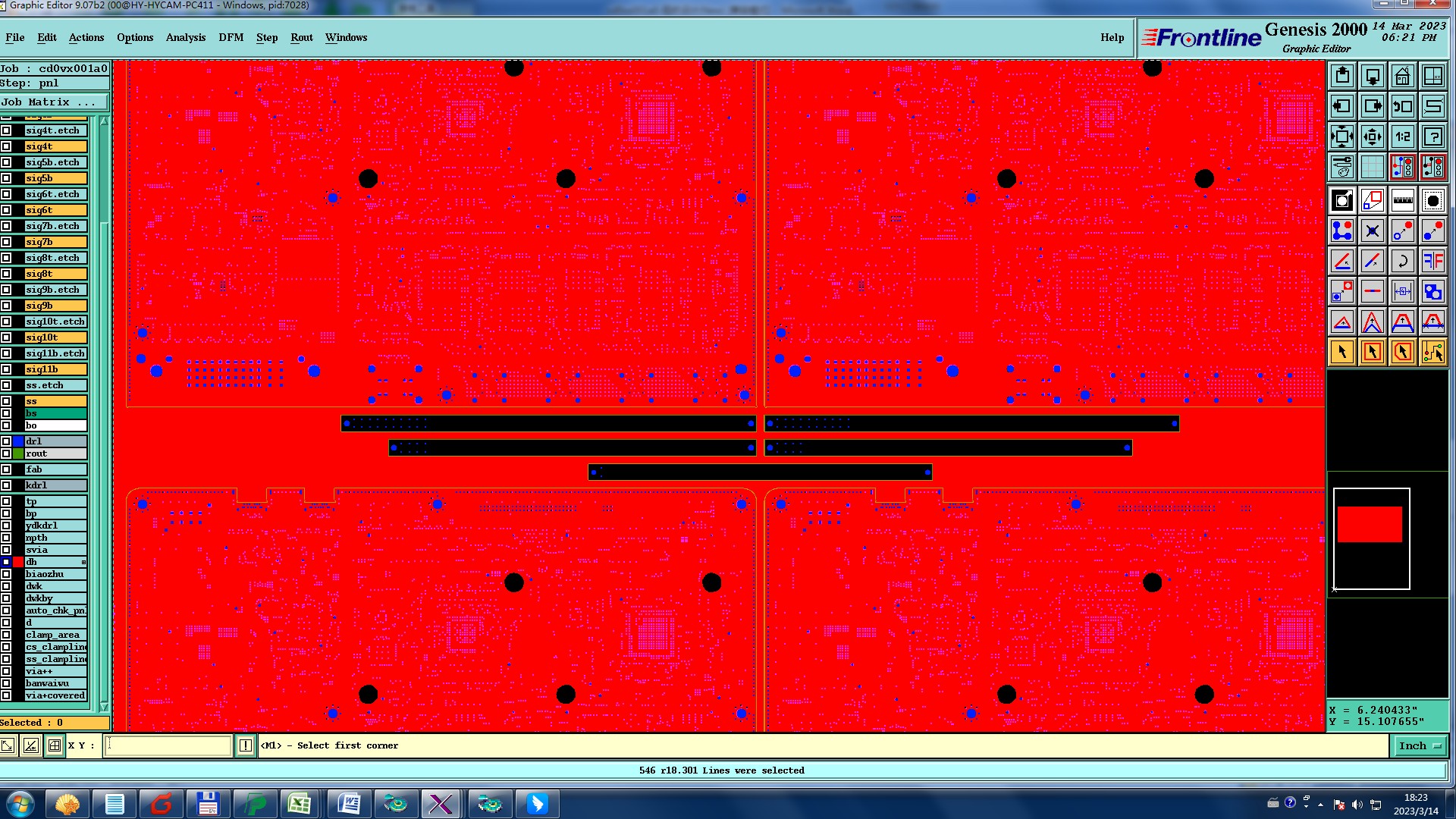Select the polygon selection arrow tool

coord(1402,352)
